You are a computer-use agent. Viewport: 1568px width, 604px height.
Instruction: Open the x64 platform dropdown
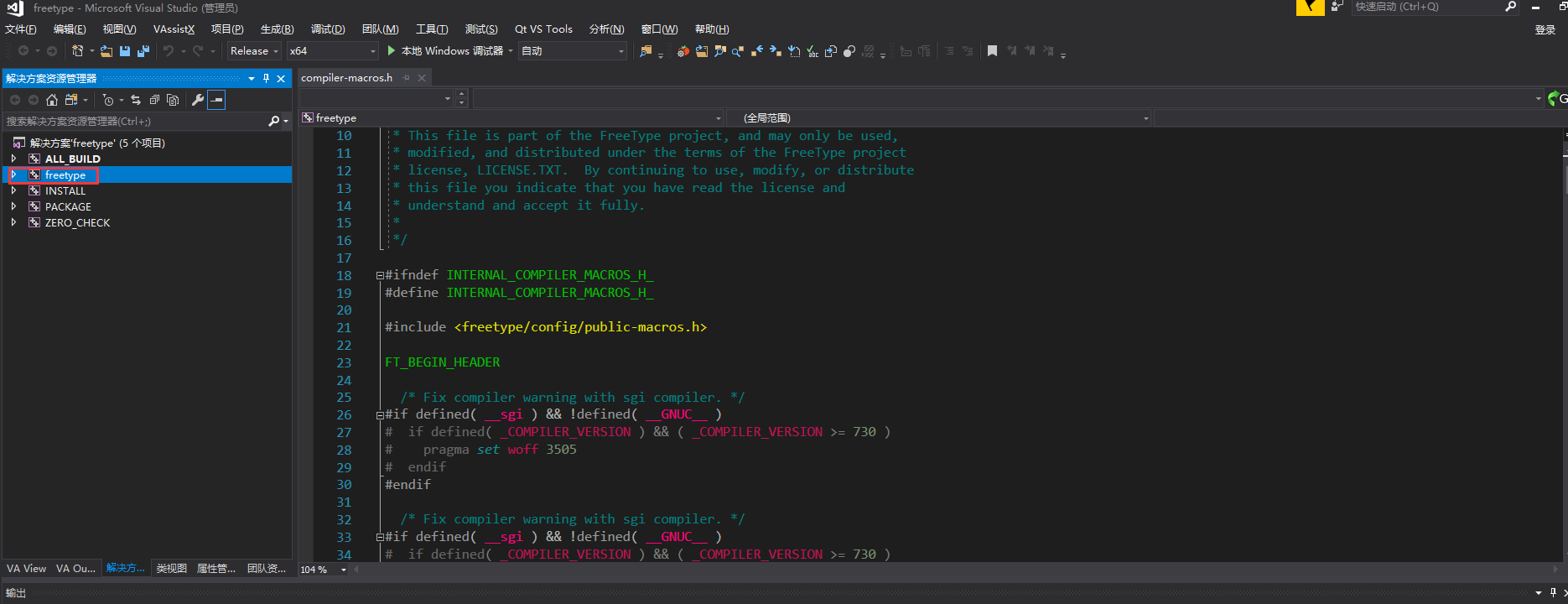pos(333,51)
